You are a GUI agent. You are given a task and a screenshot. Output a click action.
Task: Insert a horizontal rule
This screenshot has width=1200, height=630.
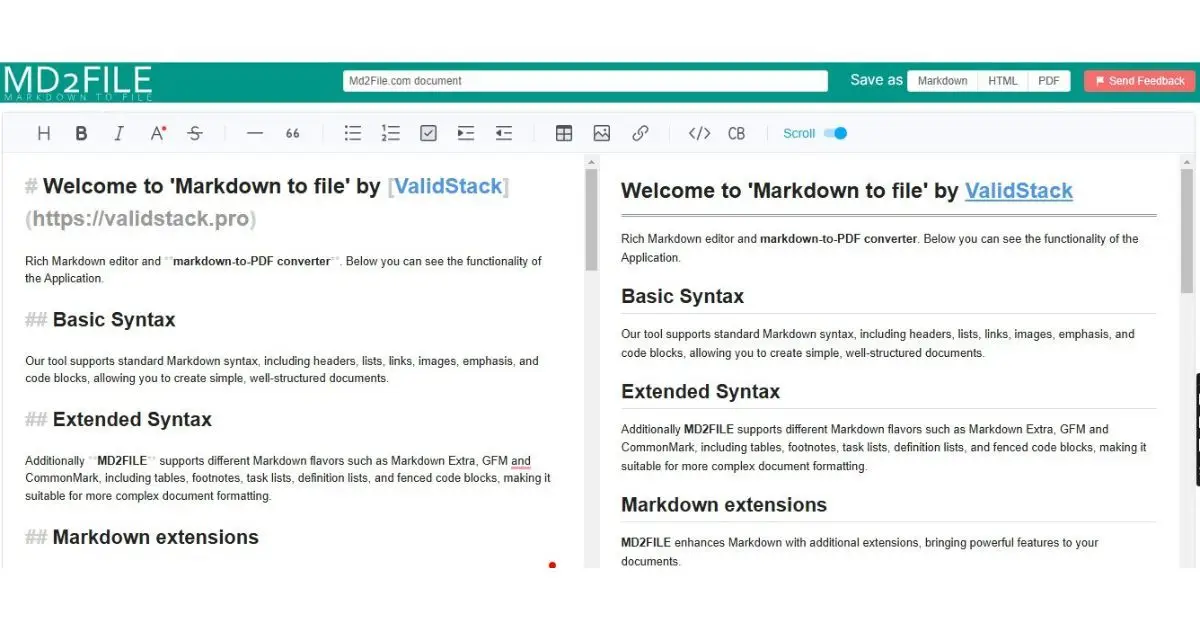coord(254,132)
